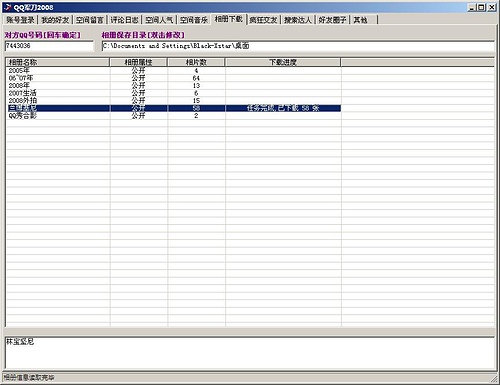This screenshot has height=385, width=500.
Task: Go to the 评论日志 tab
Action: (124, 20)
